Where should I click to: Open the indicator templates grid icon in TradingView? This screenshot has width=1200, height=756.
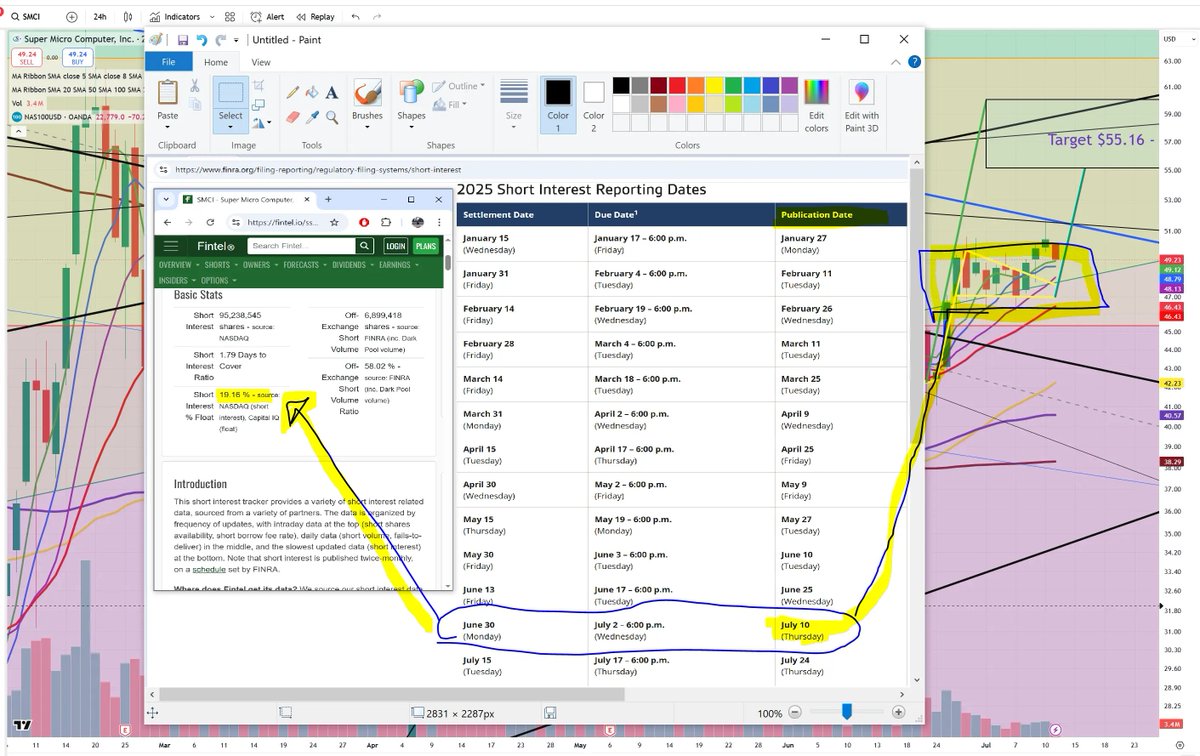coord(230,17)
